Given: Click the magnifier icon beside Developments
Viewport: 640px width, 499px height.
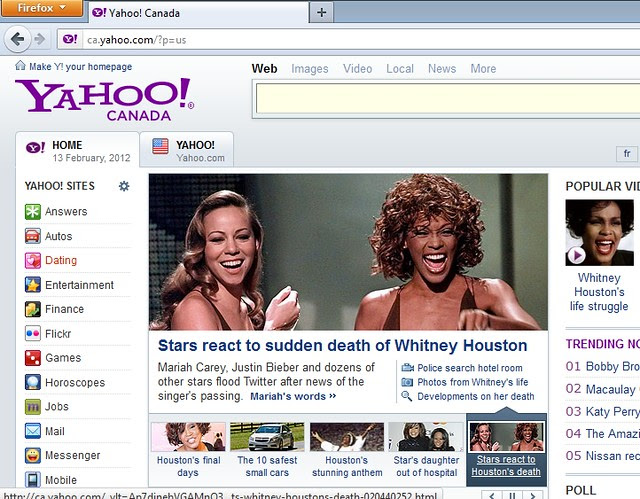Looking at the screenshot, I should pos(407,396).
